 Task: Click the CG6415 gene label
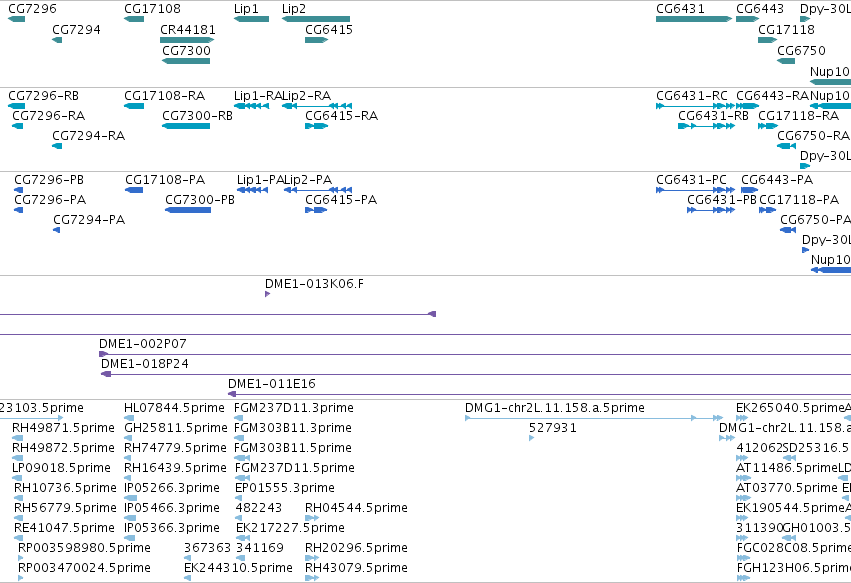pos(329,29)
